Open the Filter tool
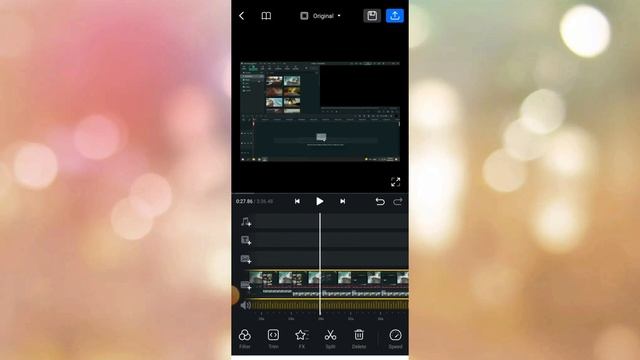This screenshot has height=360, width=640. click(x=244, y=339)
